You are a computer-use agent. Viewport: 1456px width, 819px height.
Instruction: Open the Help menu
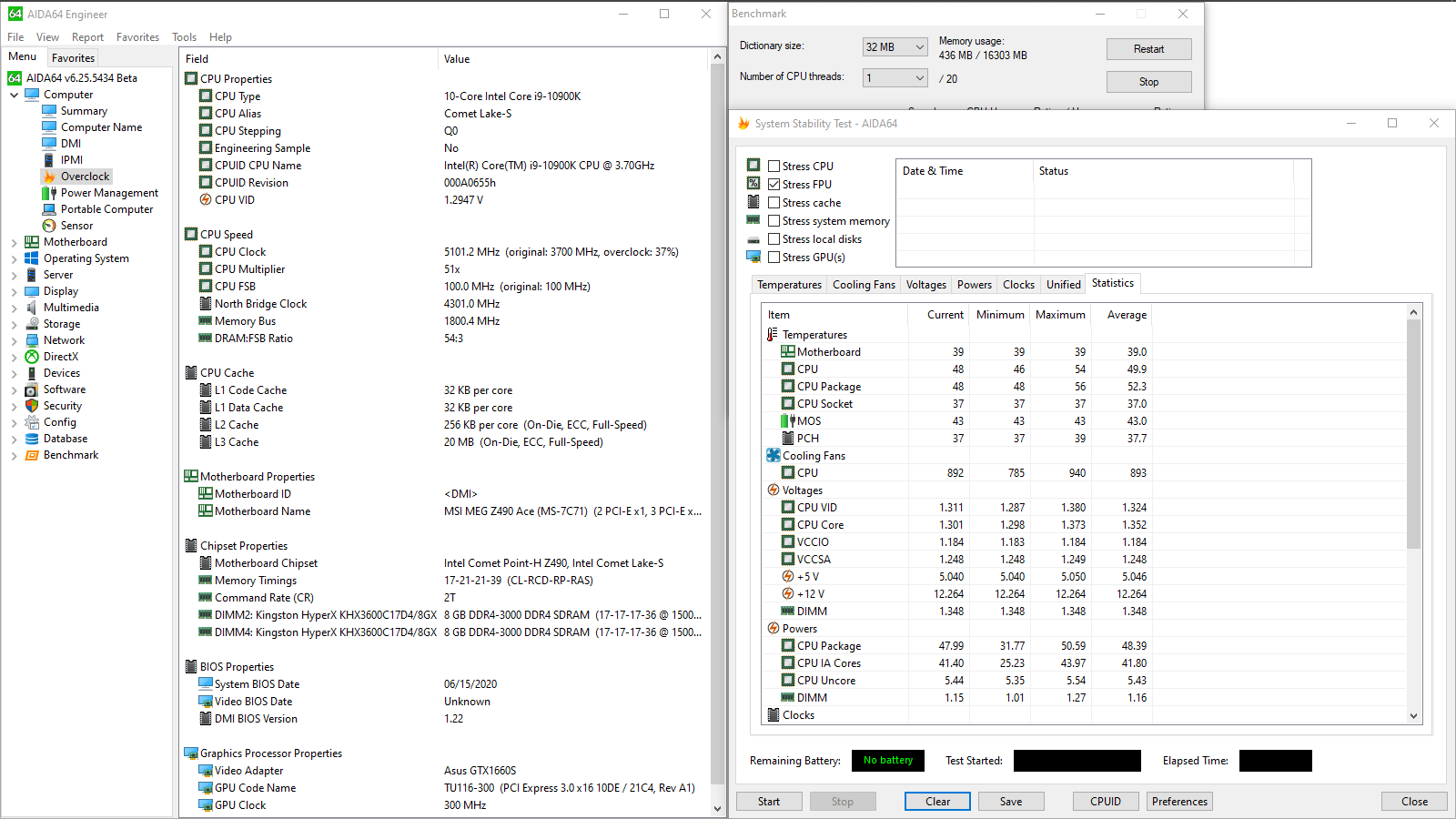[220, 37]
